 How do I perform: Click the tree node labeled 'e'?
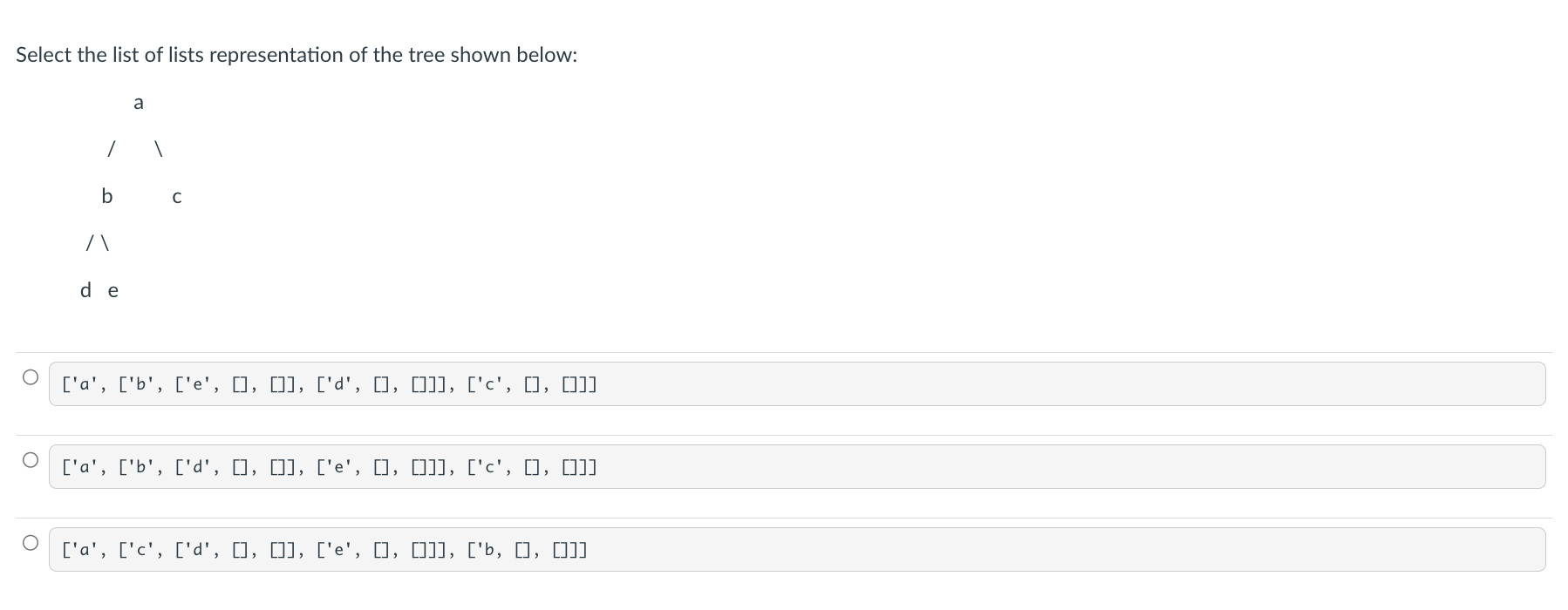point(112,290)
